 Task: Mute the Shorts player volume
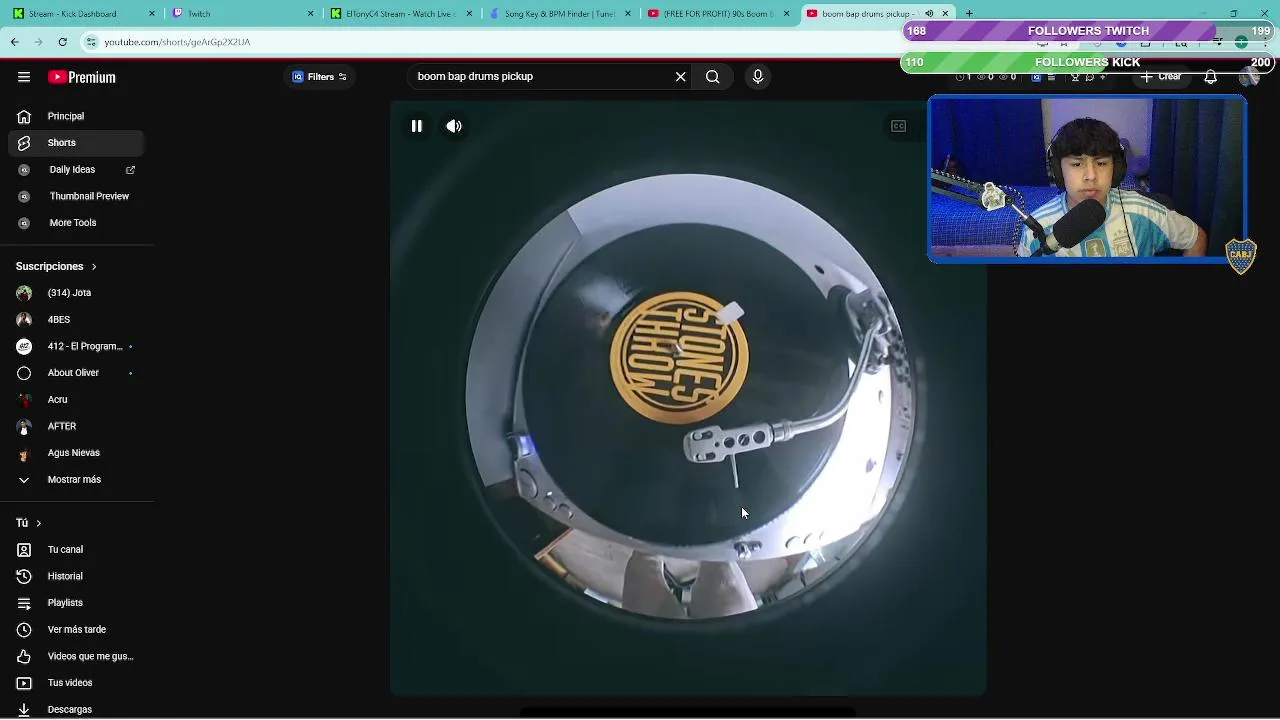[454, 126]
